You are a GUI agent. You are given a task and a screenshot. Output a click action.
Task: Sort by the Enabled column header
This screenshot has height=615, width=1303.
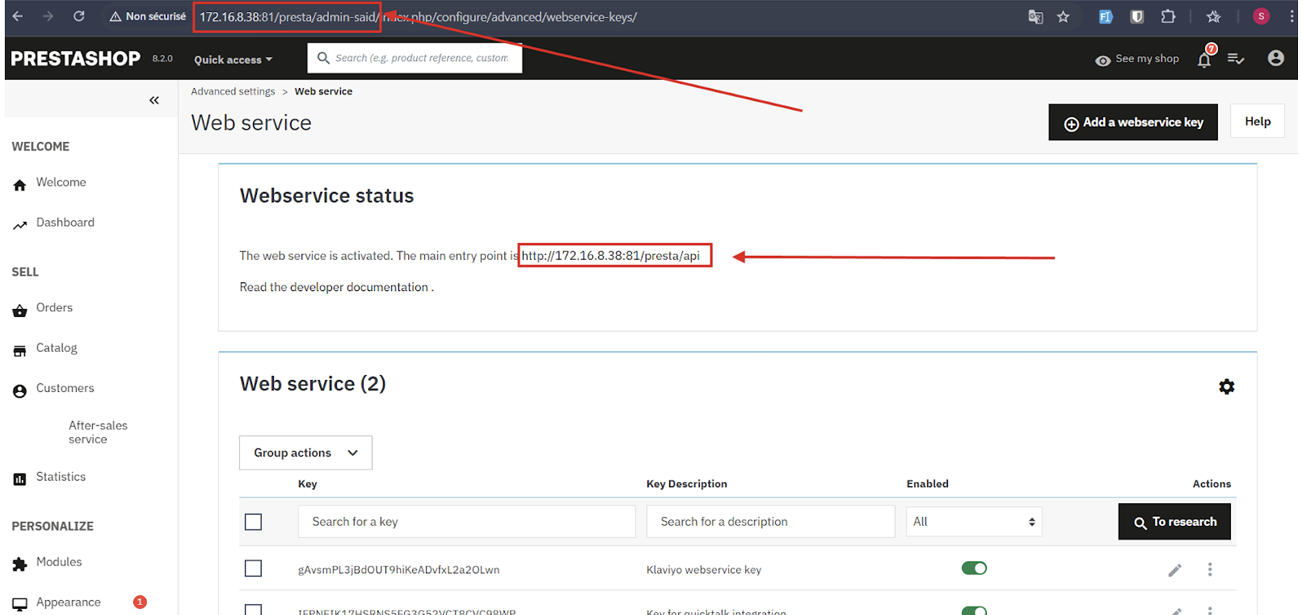(x=928, y=484)
